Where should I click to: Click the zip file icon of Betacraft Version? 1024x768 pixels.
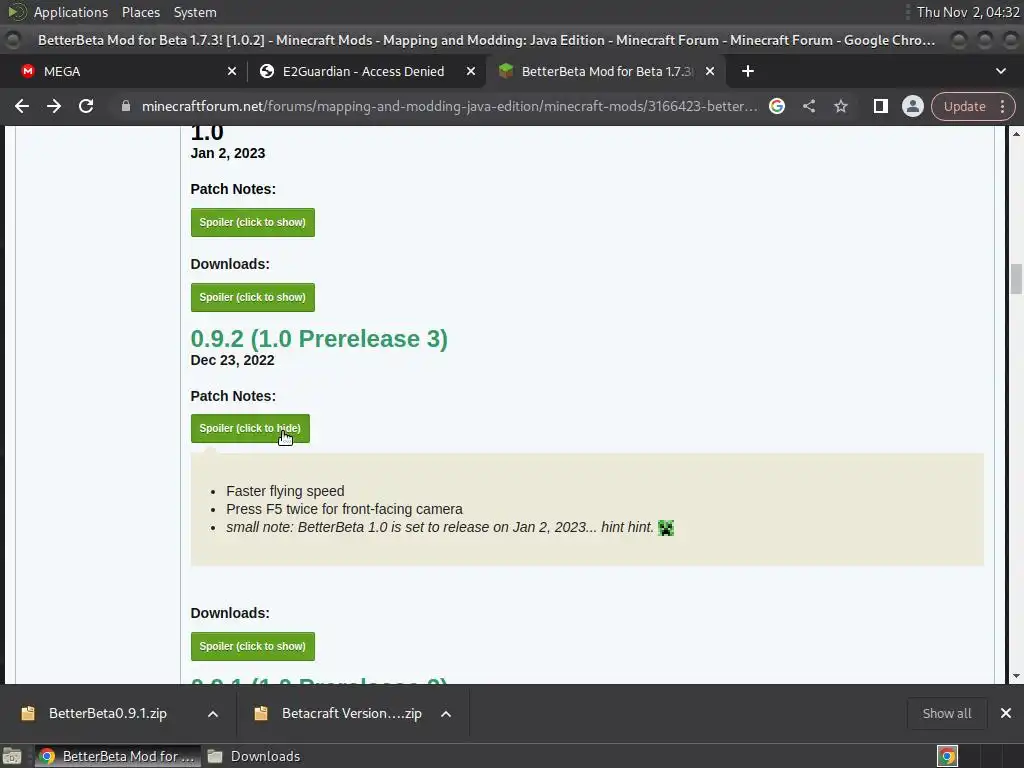tap(261, 713)
